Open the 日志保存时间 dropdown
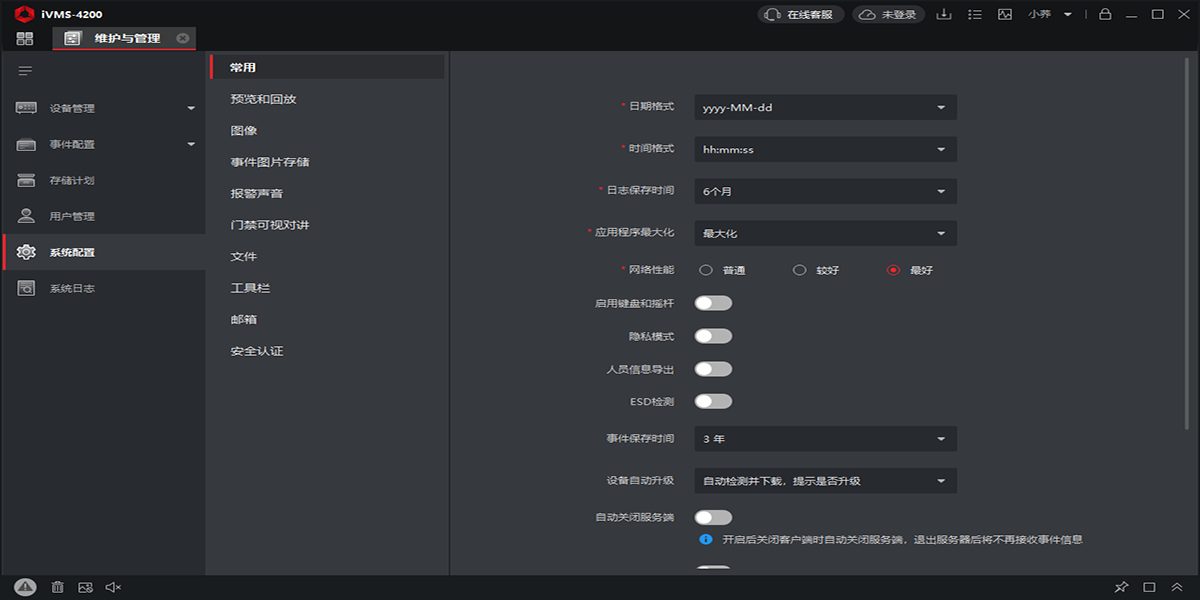This screenshot has width=1200, height=600. 826,191
